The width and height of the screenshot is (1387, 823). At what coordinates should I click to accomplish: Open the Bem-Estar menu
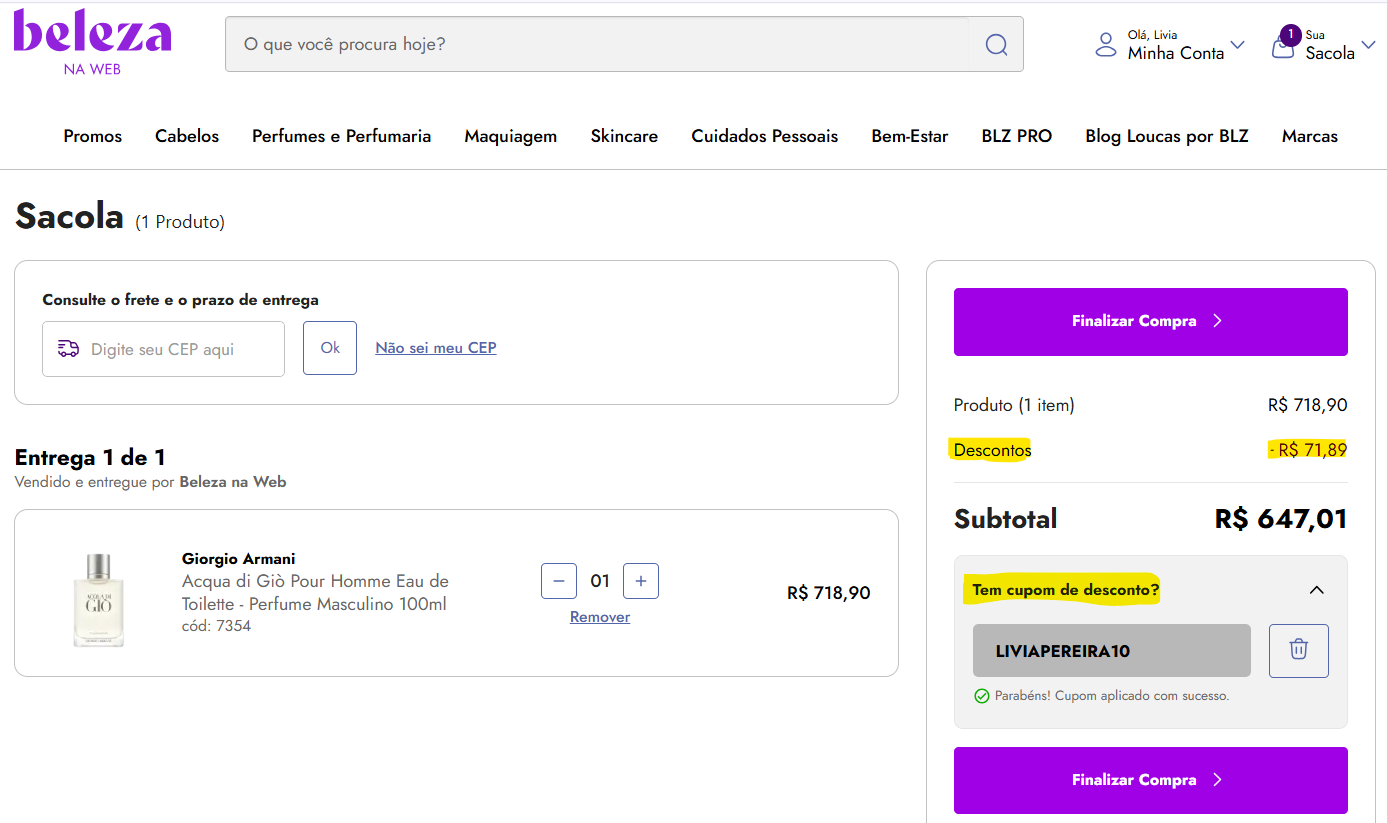click(910, 136)
